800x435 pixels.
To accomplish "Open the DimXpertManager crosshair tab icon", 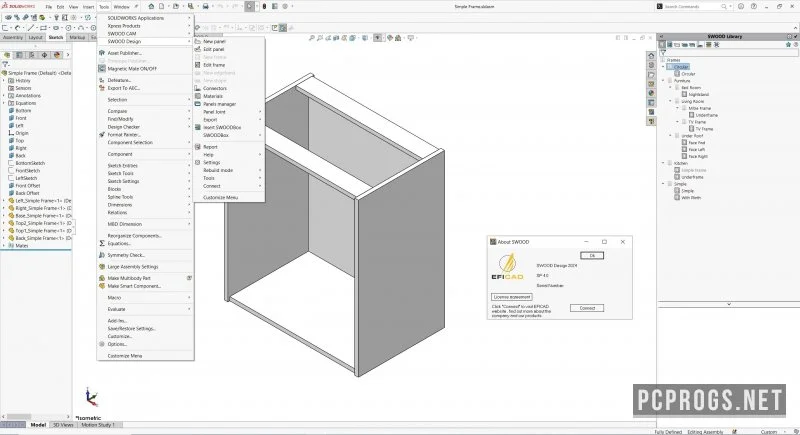I will coord(44,55).
